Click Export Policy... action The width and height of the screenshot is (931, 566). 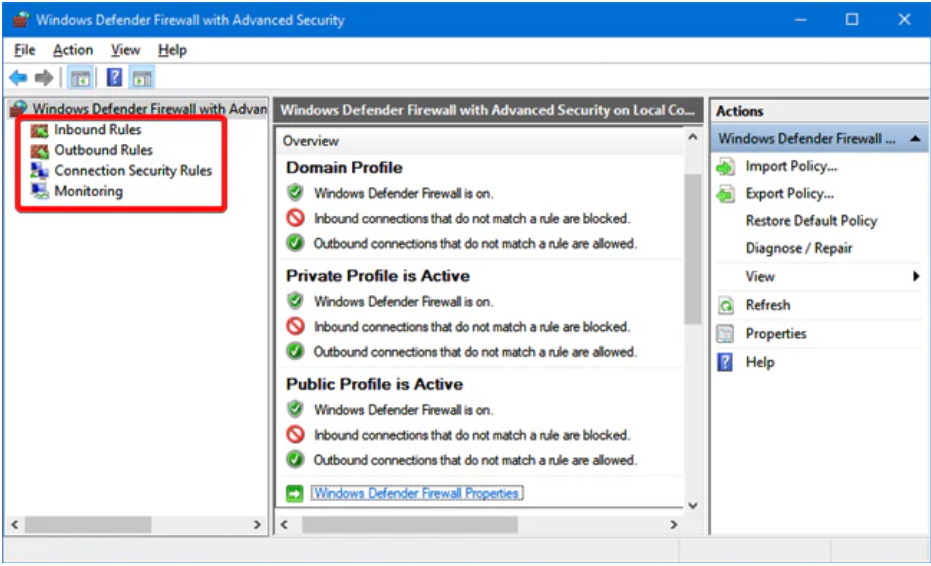point(790,194)
